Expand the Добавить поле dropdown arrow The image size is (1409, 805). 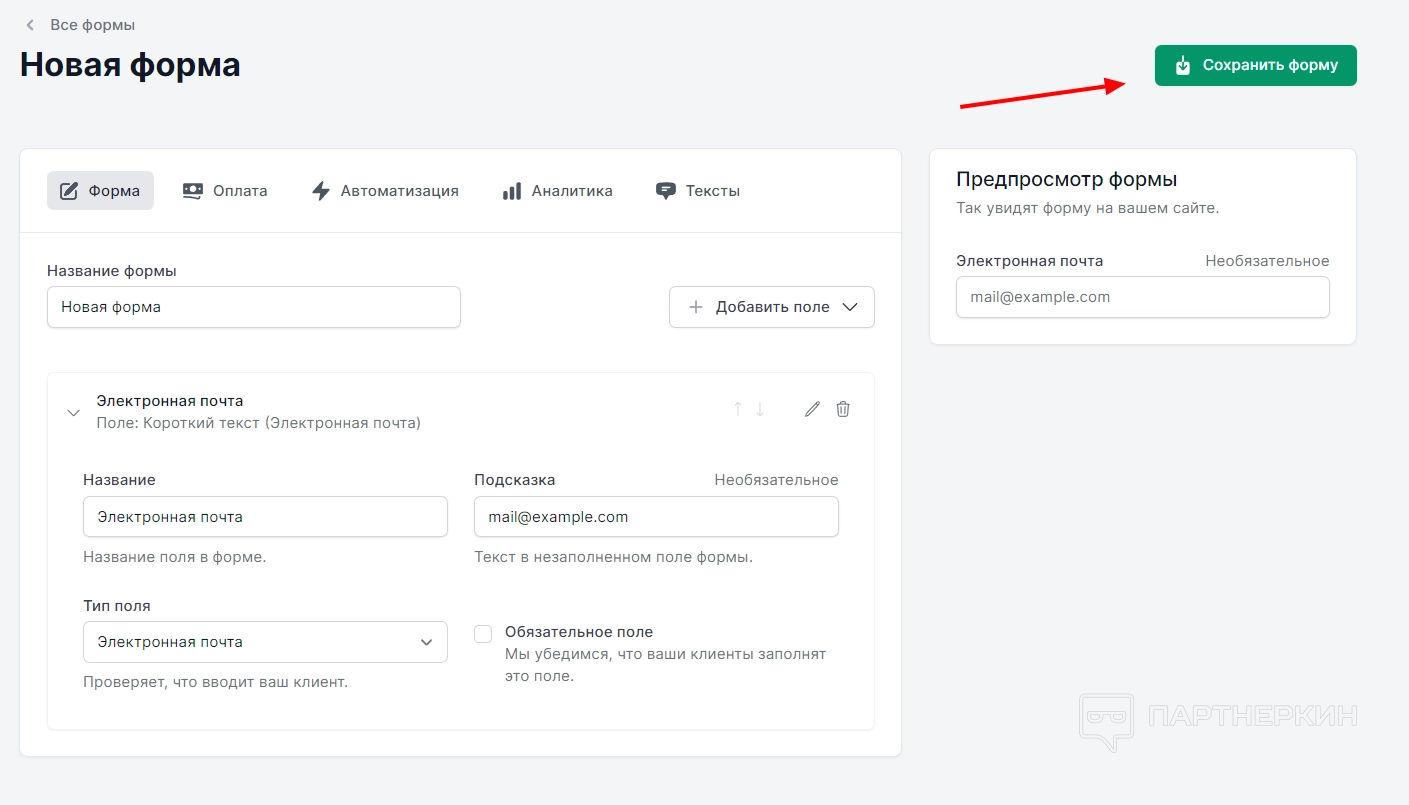click(850, 307)
